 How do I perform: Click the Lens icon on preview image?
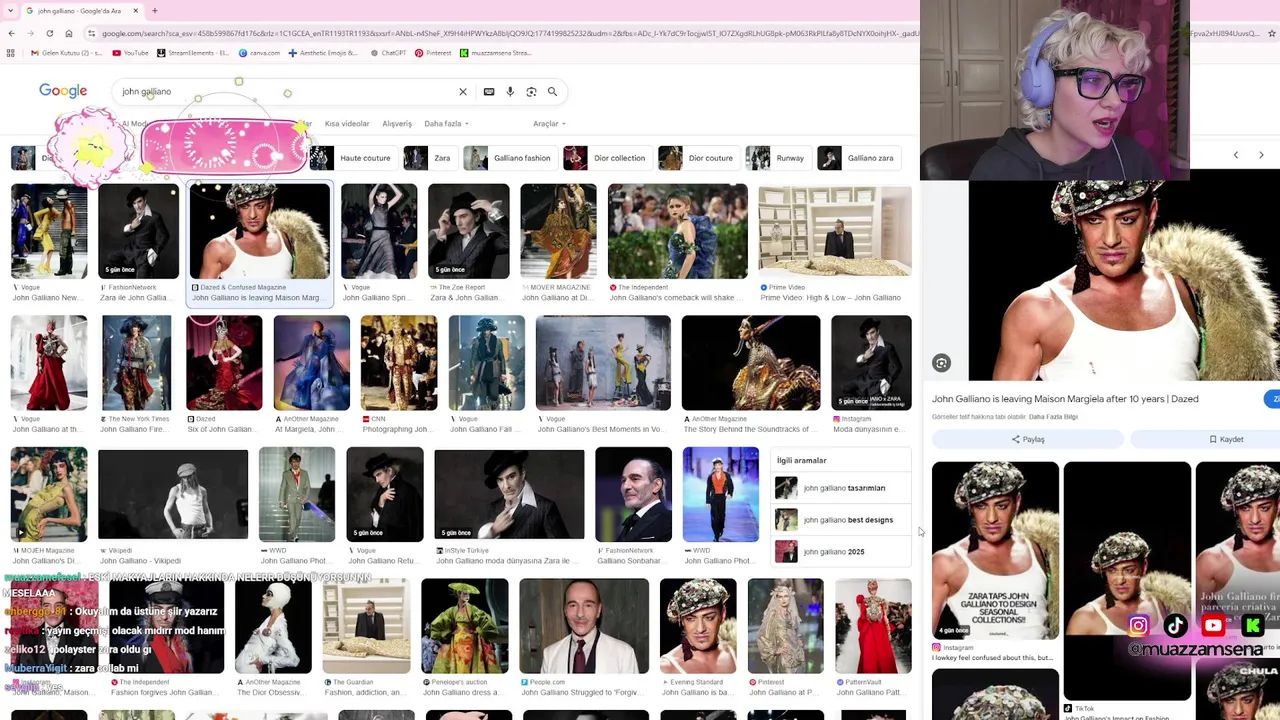coord(941,363)
